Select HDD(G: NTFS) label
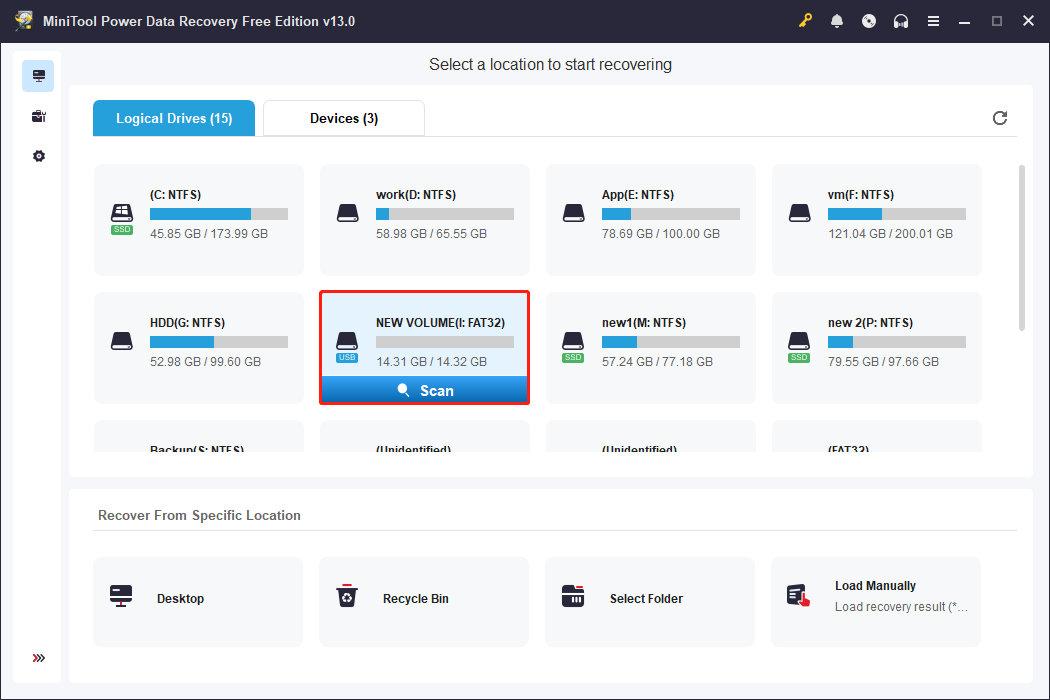Image resolution: width=1050 pixels, height=700 pixels. 188,323
